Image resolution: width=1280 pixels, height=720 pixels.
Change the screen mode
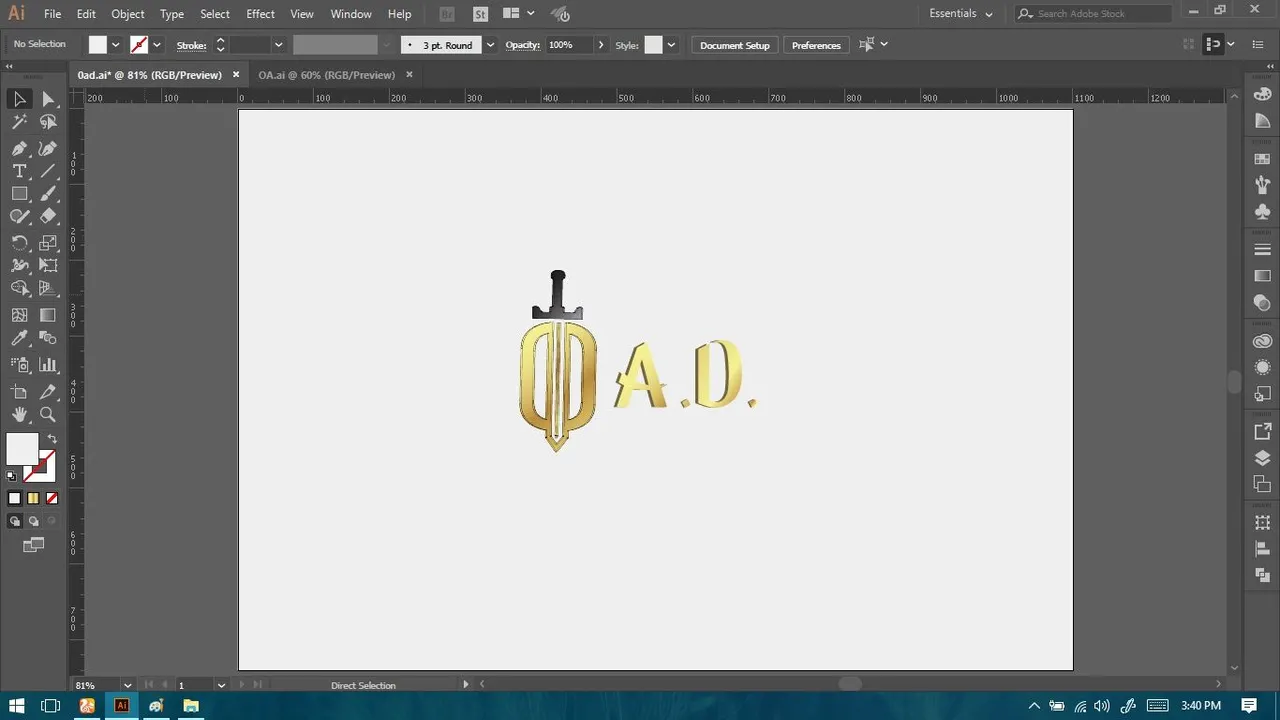pos(34,545)
